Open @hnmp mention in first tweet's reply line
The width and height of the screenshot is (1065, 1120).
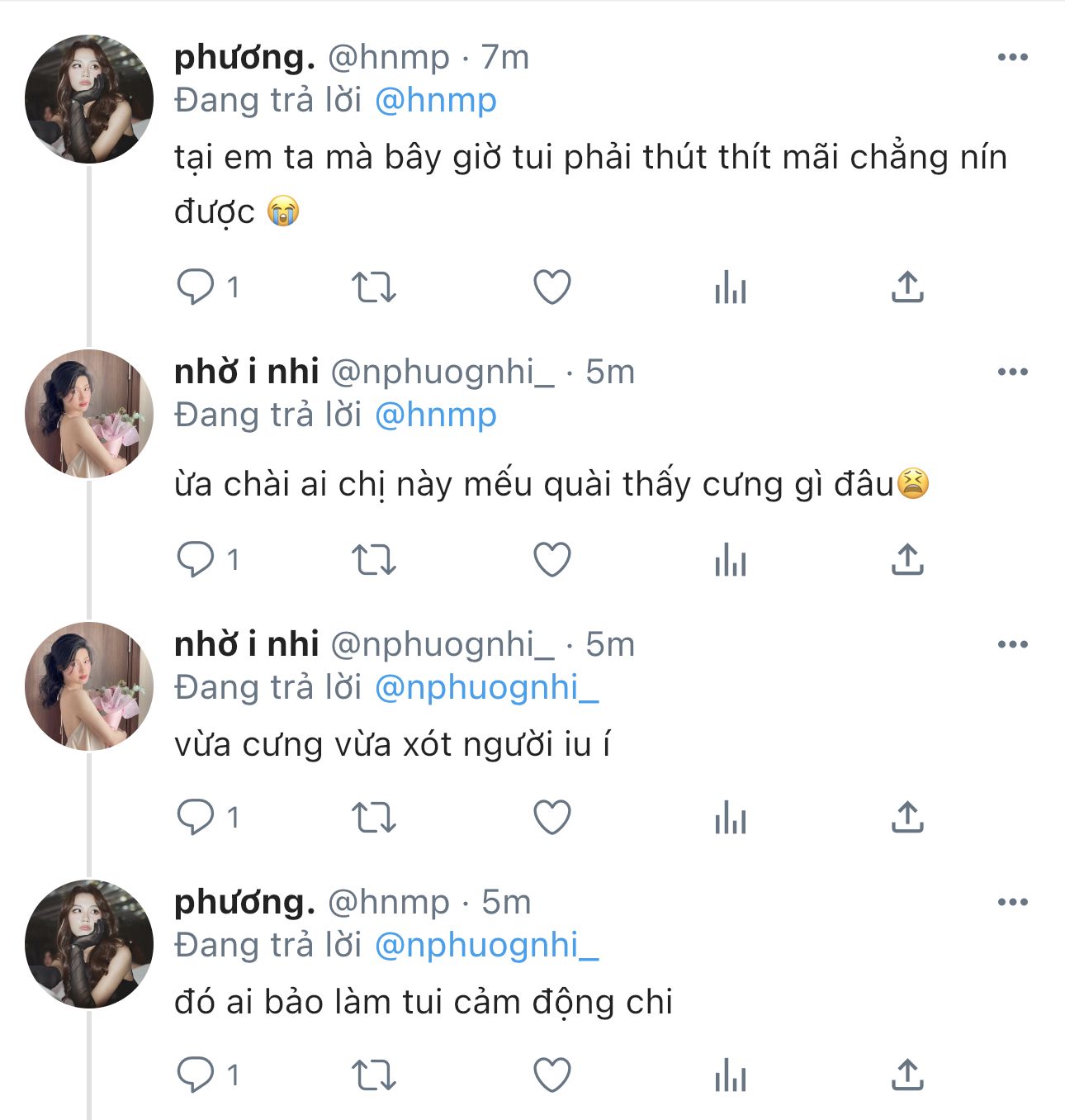point(435,101)
